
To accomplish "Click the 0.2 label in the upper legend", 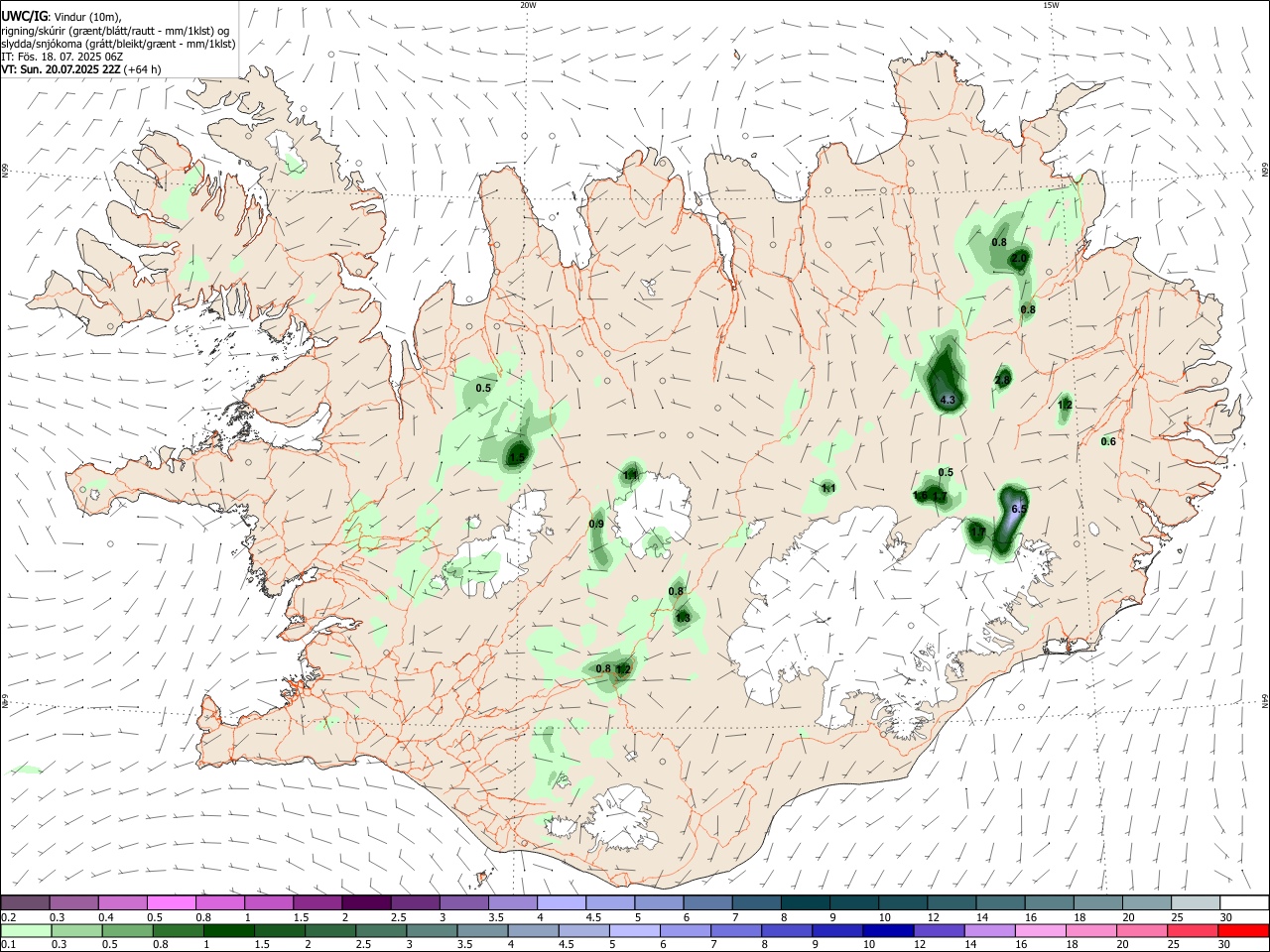I will [8, 918].
